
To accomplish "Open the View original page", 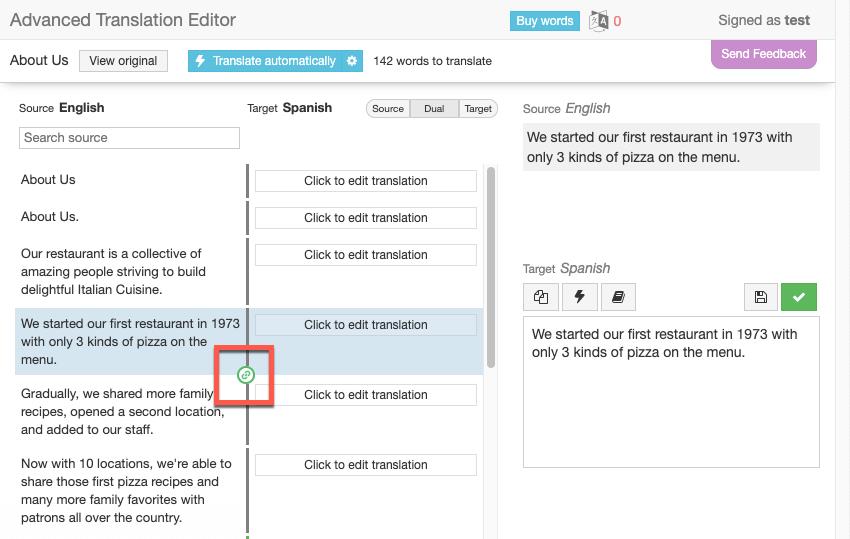I will [123, 61].
